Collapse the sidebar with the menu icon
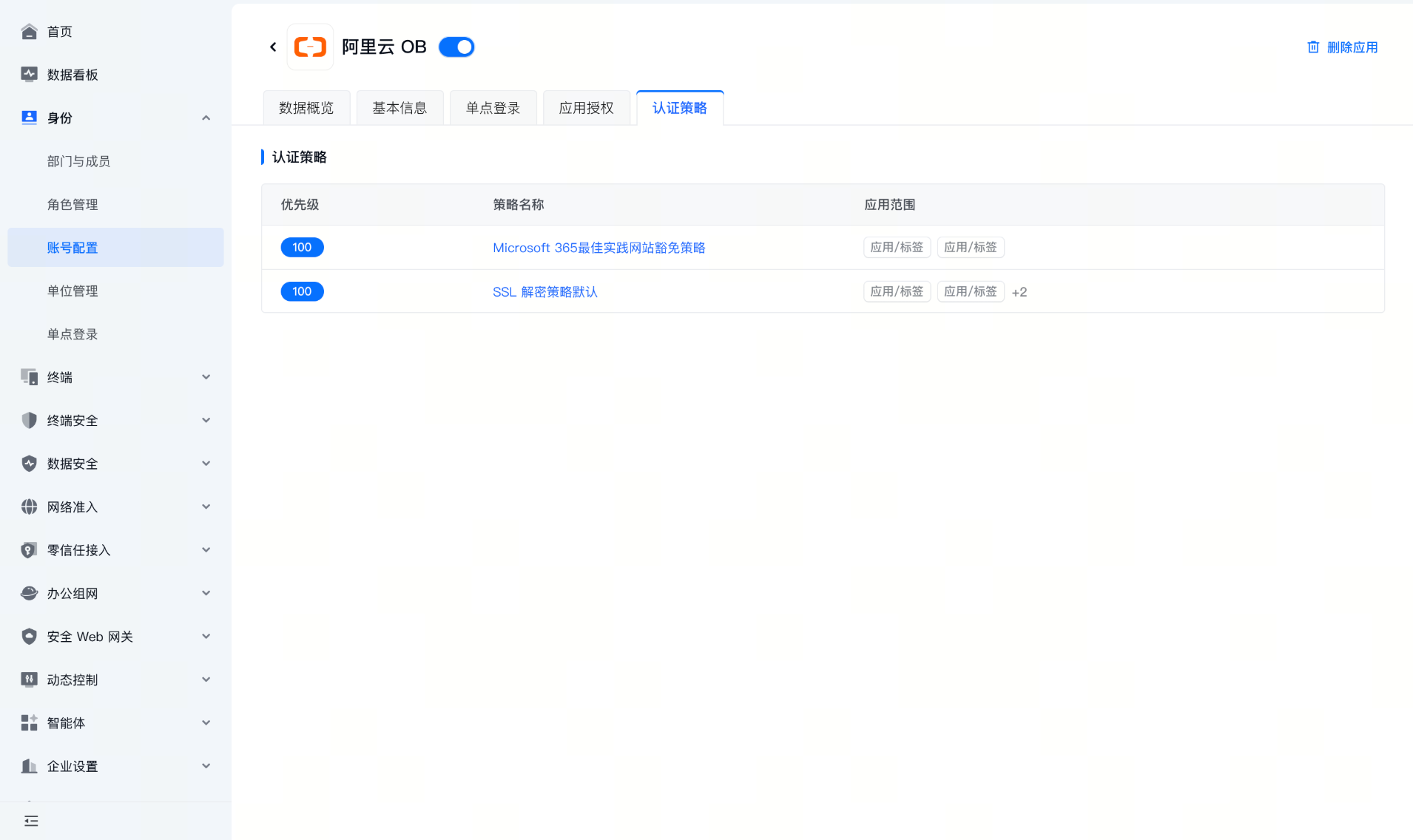 (x=31, y=821)
